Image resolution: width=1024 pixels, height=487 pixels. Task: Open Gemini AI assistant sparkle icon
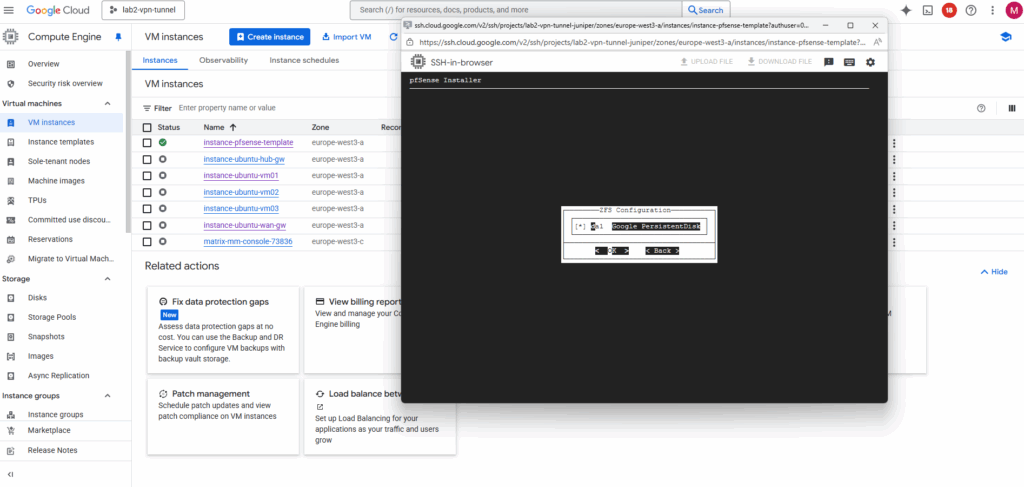tap(906, 10)
